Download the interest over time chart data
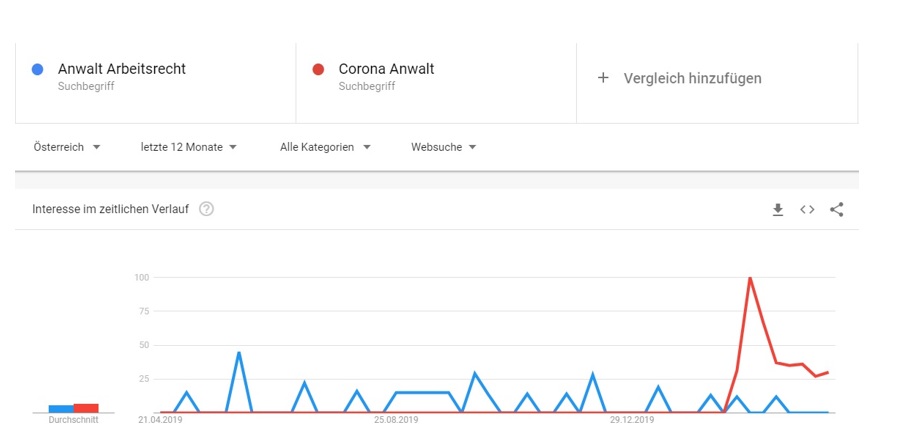 click(x=777, y=210)
